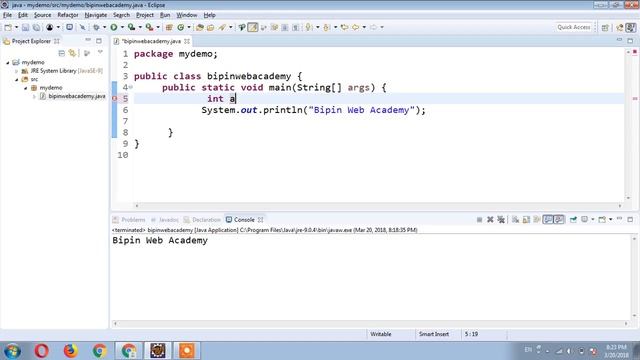Screen dimensions: 640x360
Task: Expand the bipinwebacademy.java tree node
Action: [x=34, y=97]
